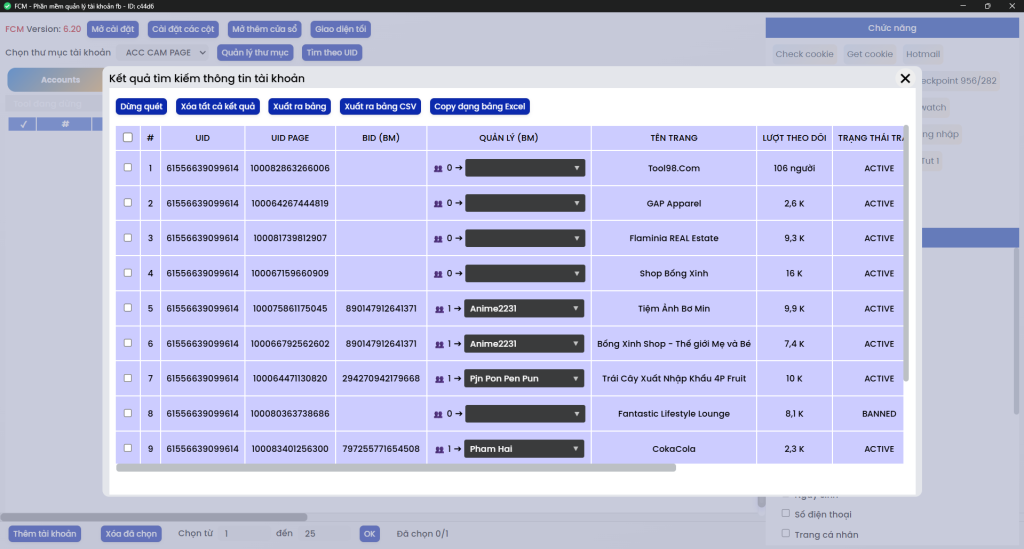Toggle the select-all checkbox in the table header
The image size is (1024, 549).
[x=127, y=138]
